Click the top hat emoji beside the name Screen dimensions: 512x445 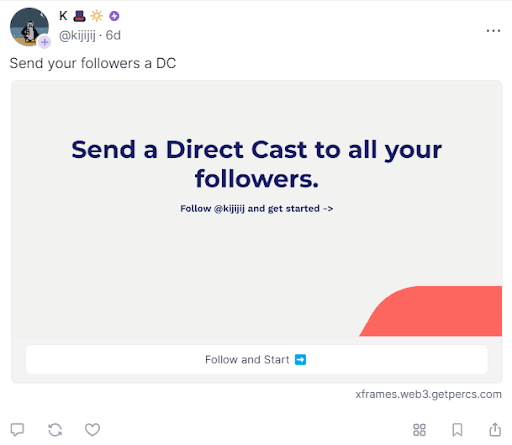tap(79, 16)
